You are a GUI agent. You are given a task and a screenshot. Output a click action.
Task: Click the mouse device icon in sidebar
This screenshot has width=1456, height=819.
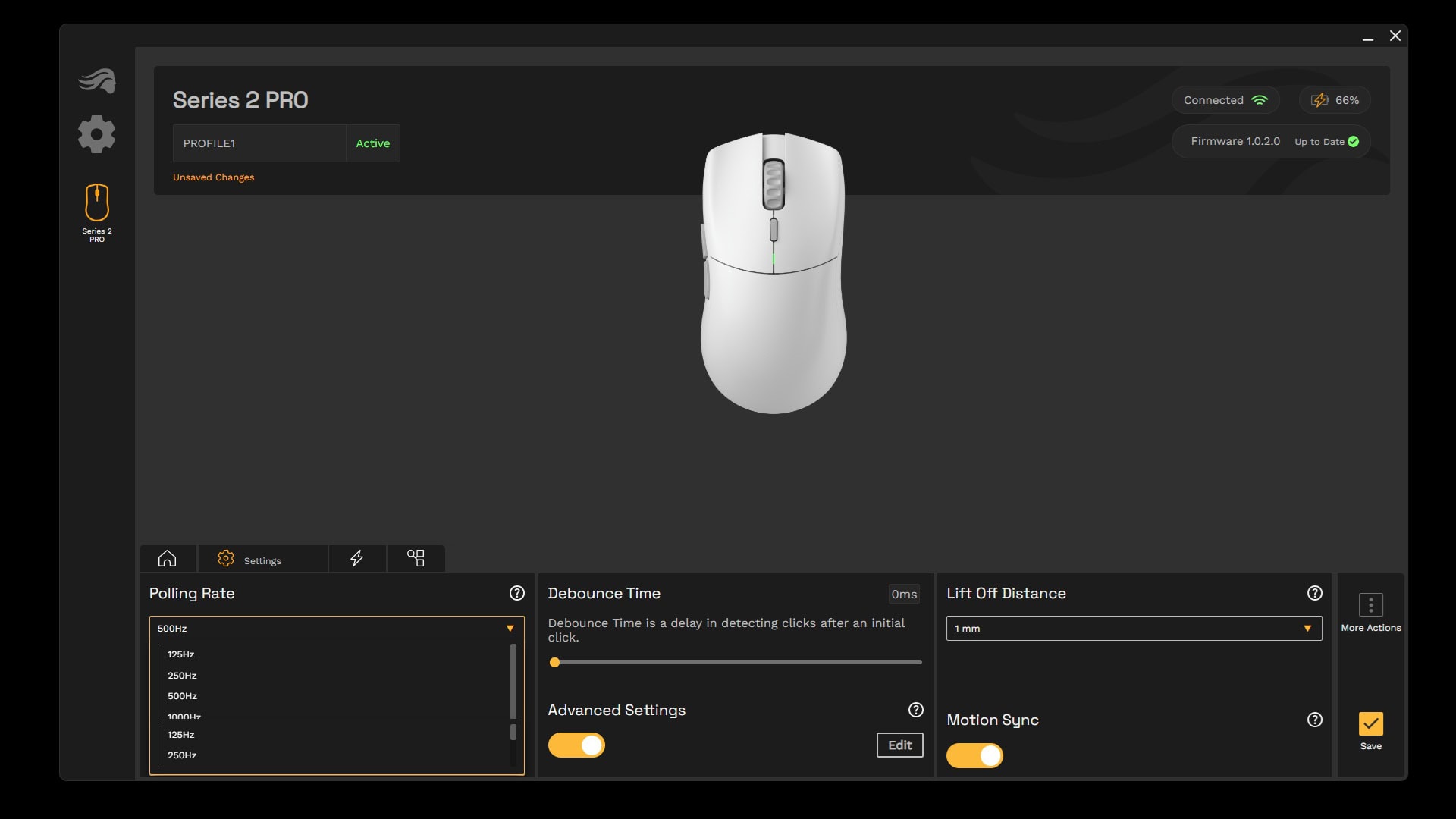point(97,203)
